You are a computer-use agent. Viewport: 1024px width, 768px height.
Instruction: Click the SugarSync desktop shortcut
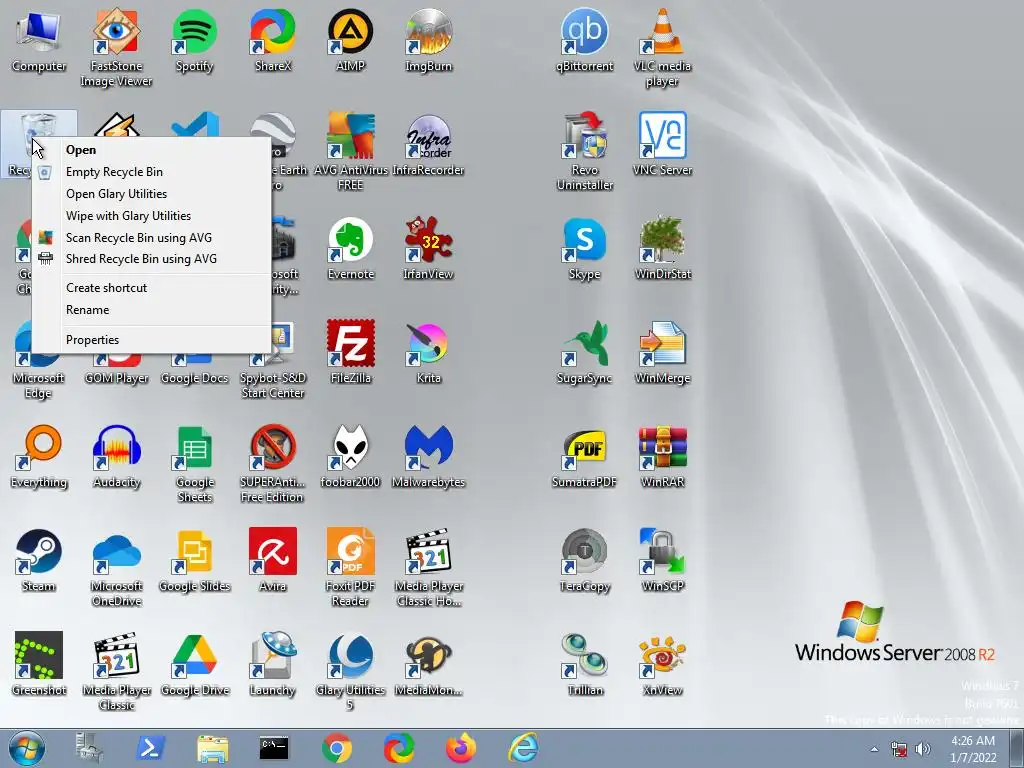coord(584,353)
